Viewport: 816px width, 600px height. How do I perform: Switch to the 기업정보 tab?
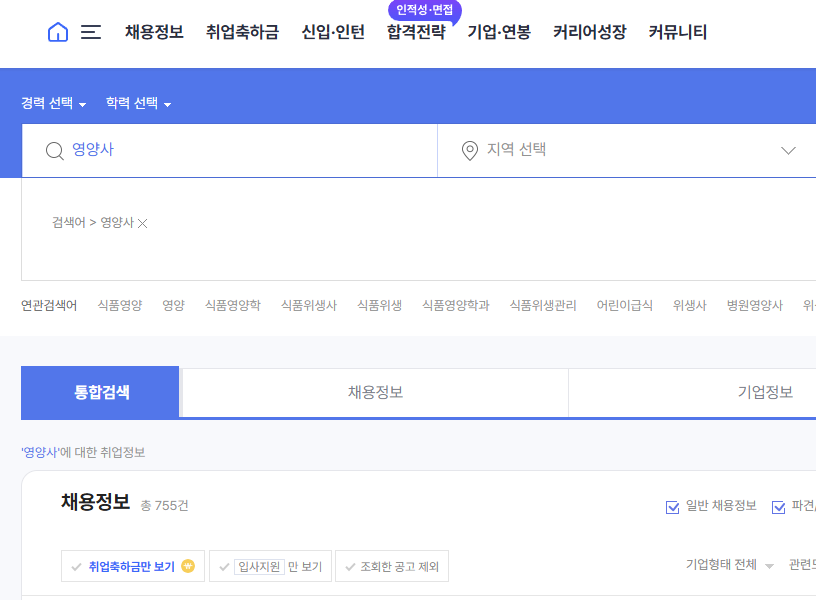(x=765, y=392)
